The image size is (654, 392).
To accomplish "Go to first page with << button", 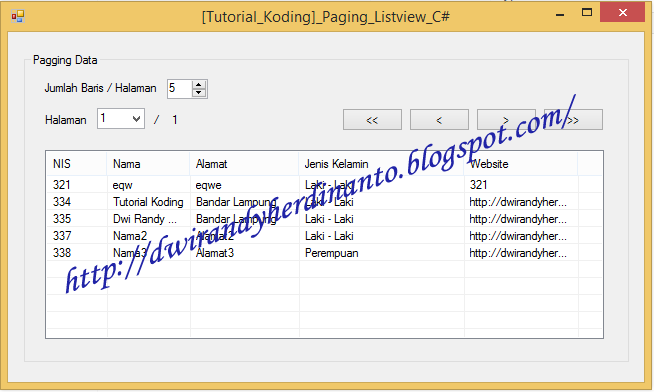I will (x=372, y=120).
